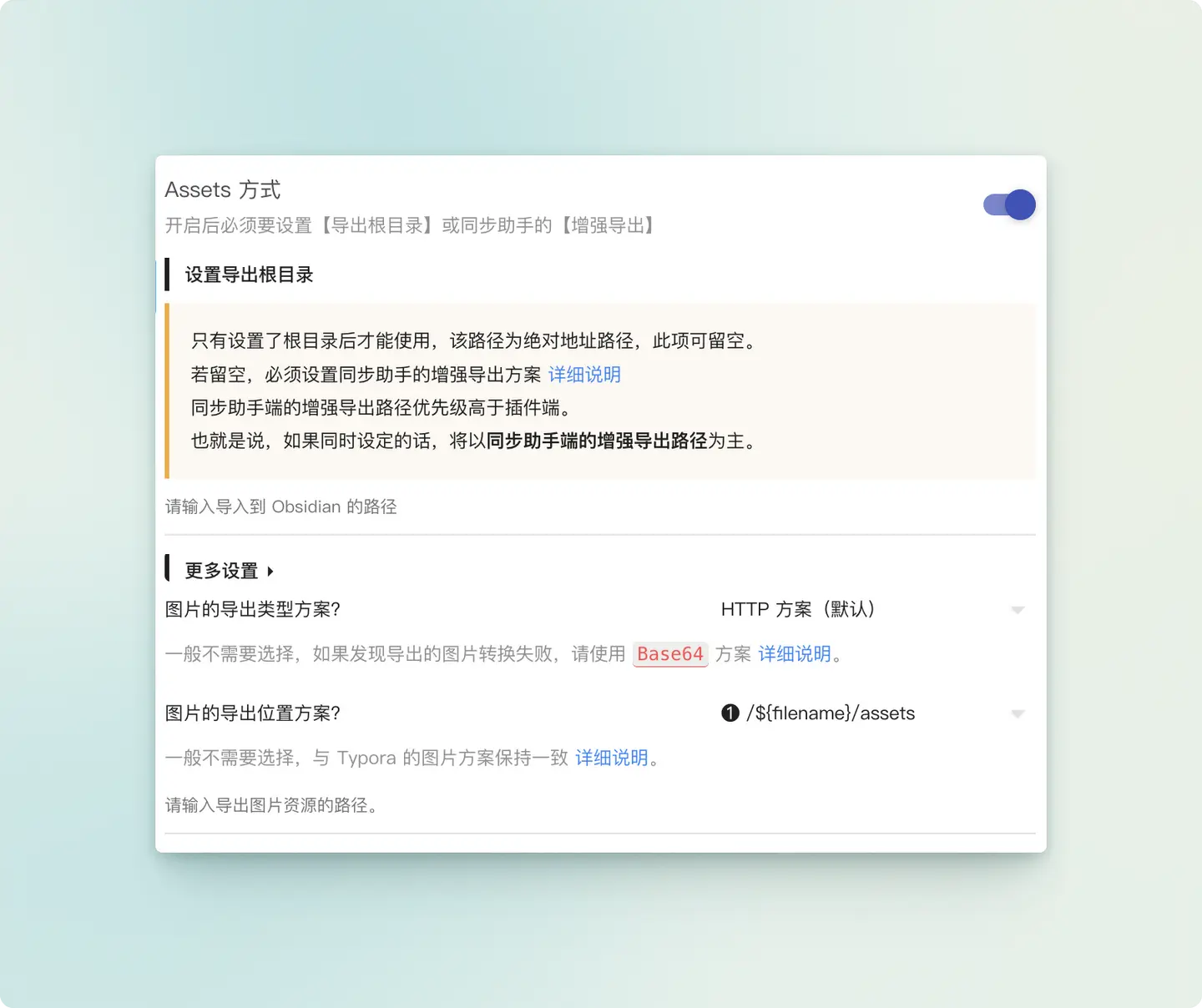
Task: Click the red Base64 code tag
Action: point(670,654)
